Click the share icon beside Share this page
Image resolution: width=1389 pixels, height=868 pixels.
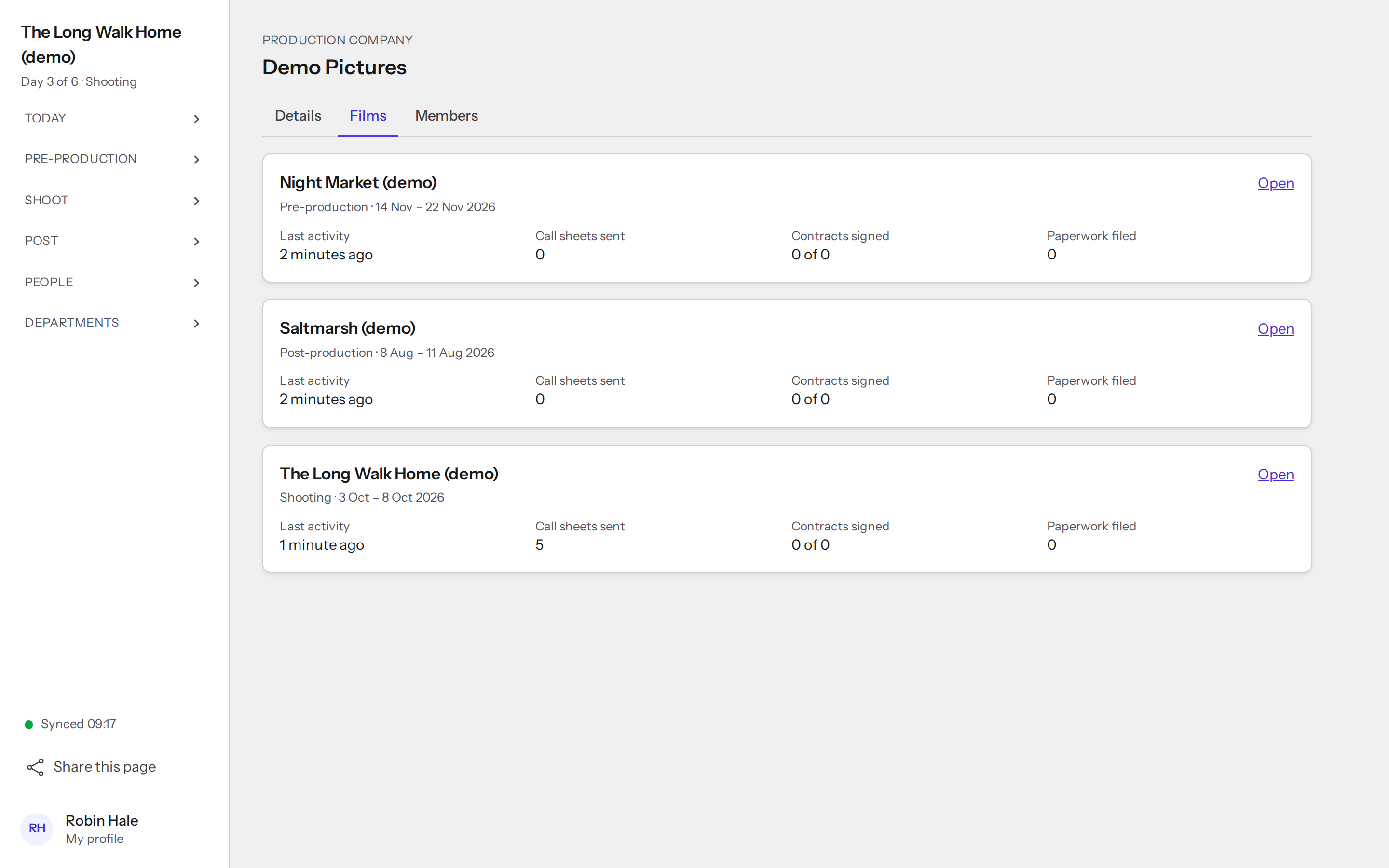(x=36, y=767)
